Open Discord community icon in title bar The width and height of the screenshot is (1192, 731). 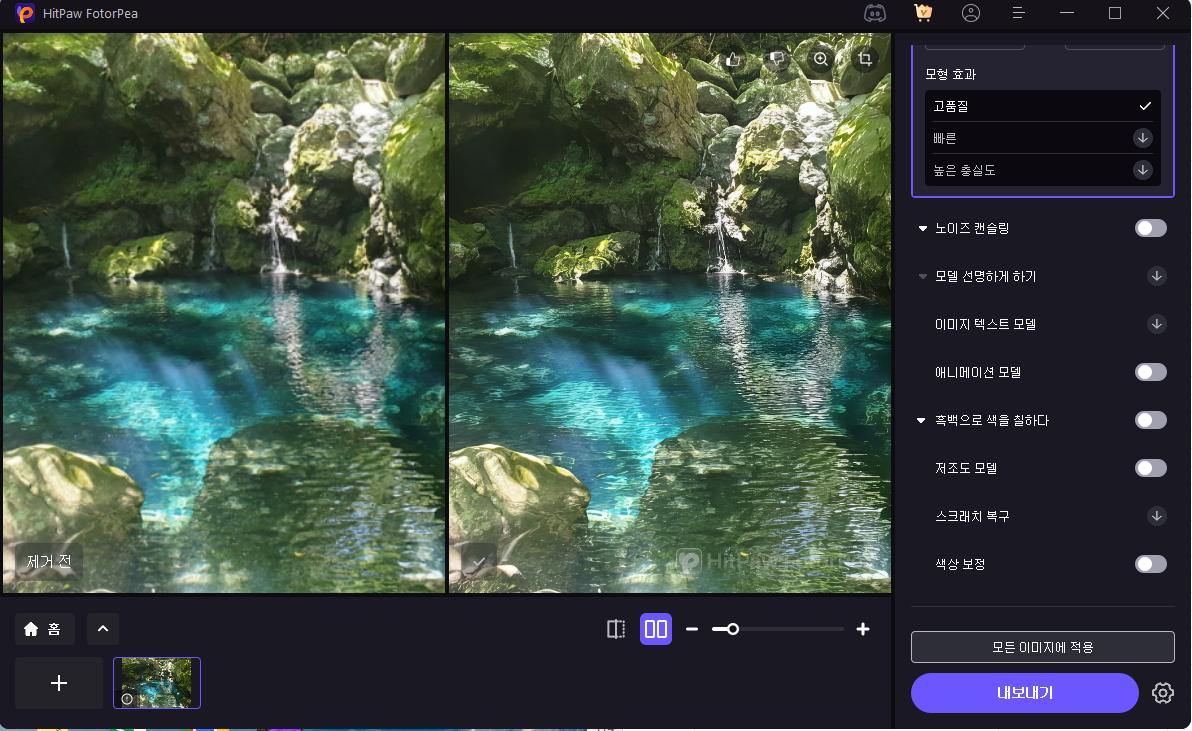pos(875,13)
